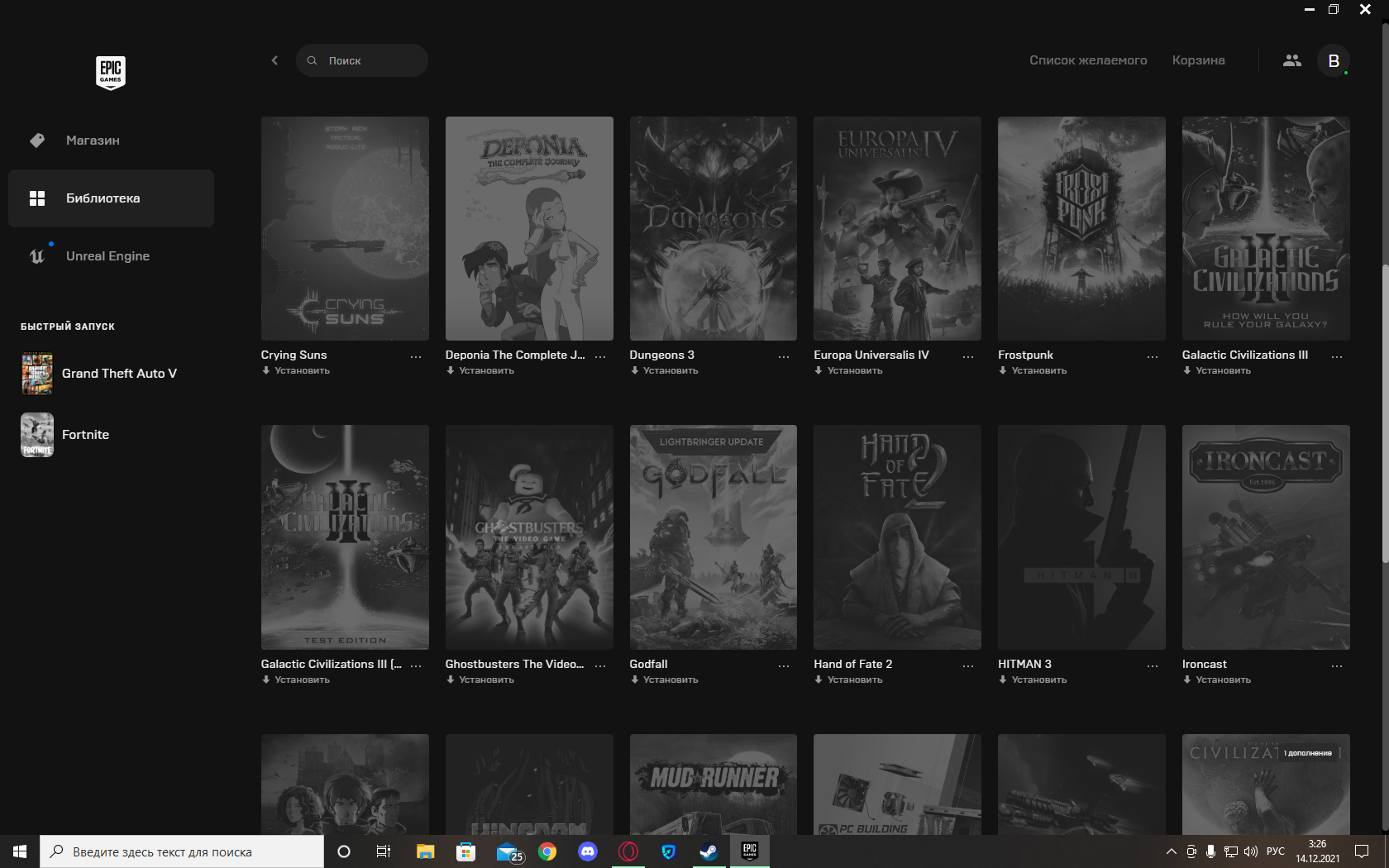Viewport: 1389px width, 868px height.
Task: Install Godfall via Установить
Action: [x=665, y=680]
